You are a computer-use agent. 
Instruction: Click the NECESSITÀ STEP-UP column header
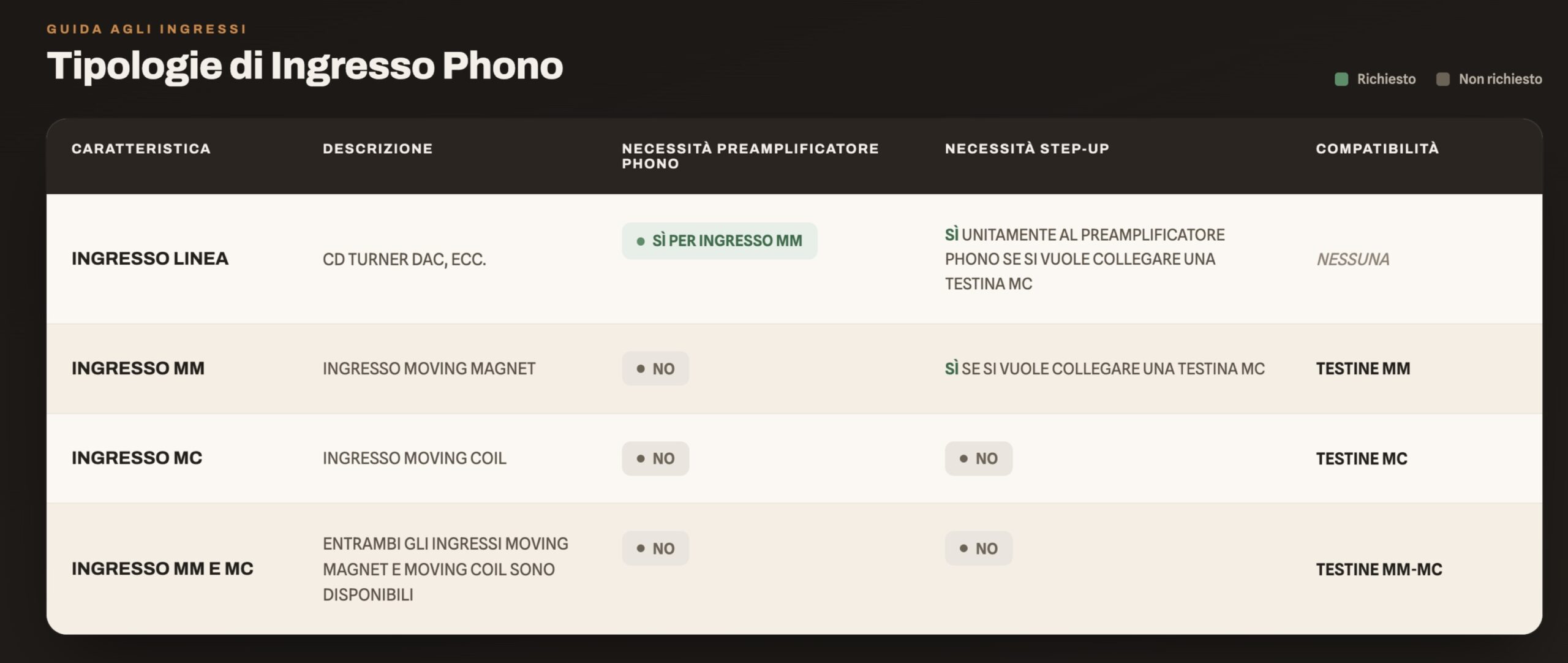pos(1027,149)
